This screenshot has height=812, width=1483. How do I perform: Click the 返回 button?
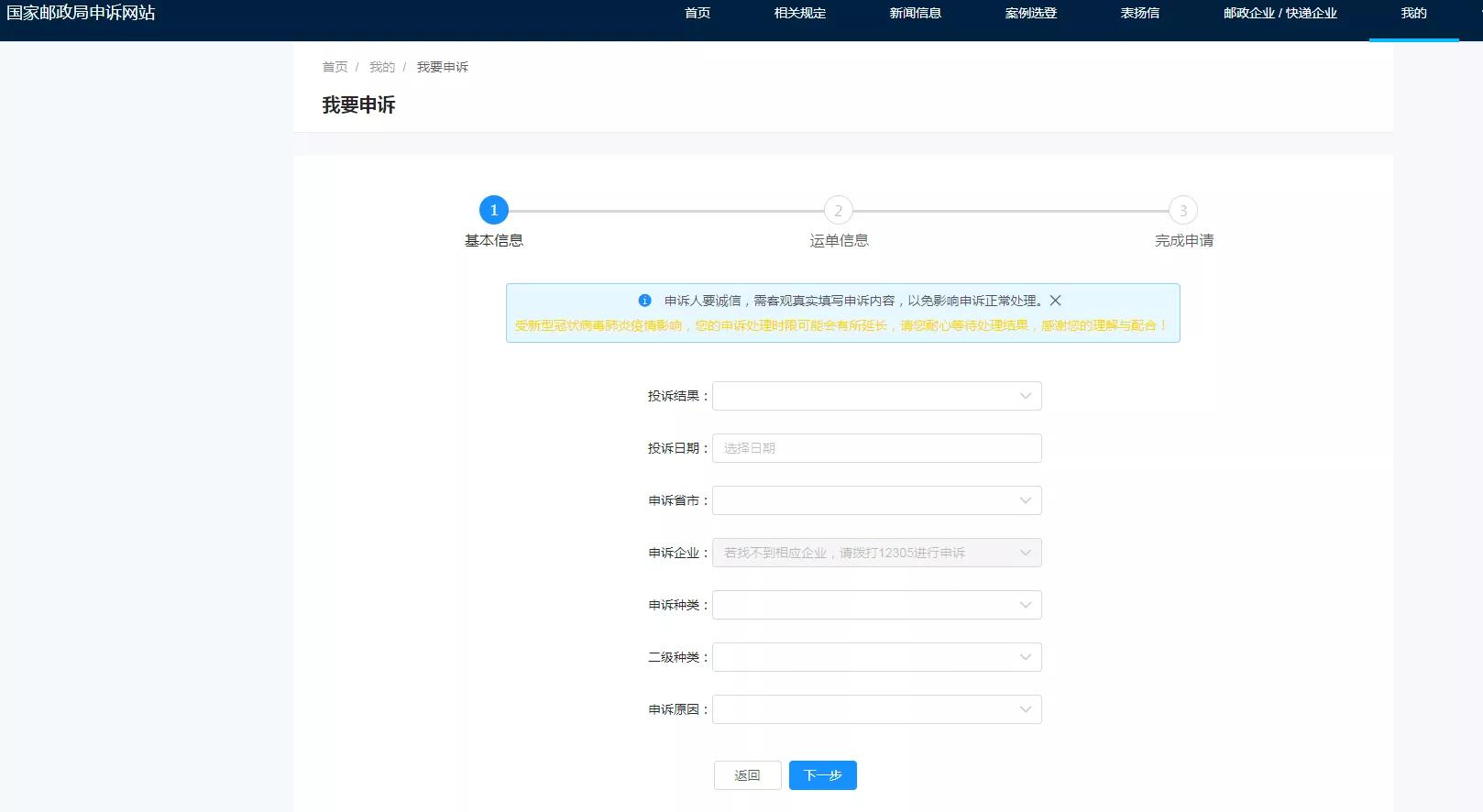pyautogui.click(x=748, y=775)
